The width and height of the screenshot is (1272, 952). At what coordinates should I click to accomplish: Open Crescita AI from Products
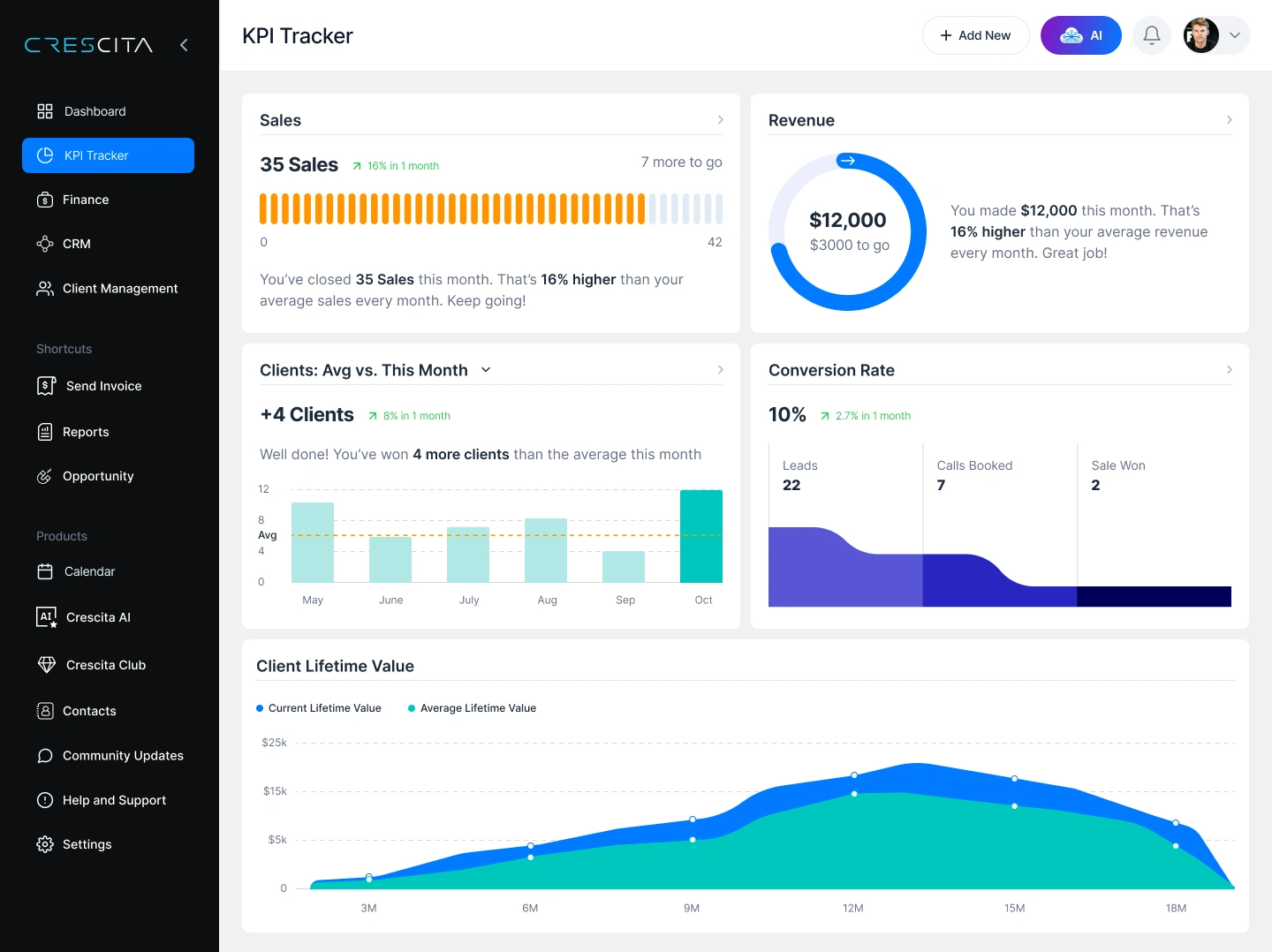[x=46, y=617]
